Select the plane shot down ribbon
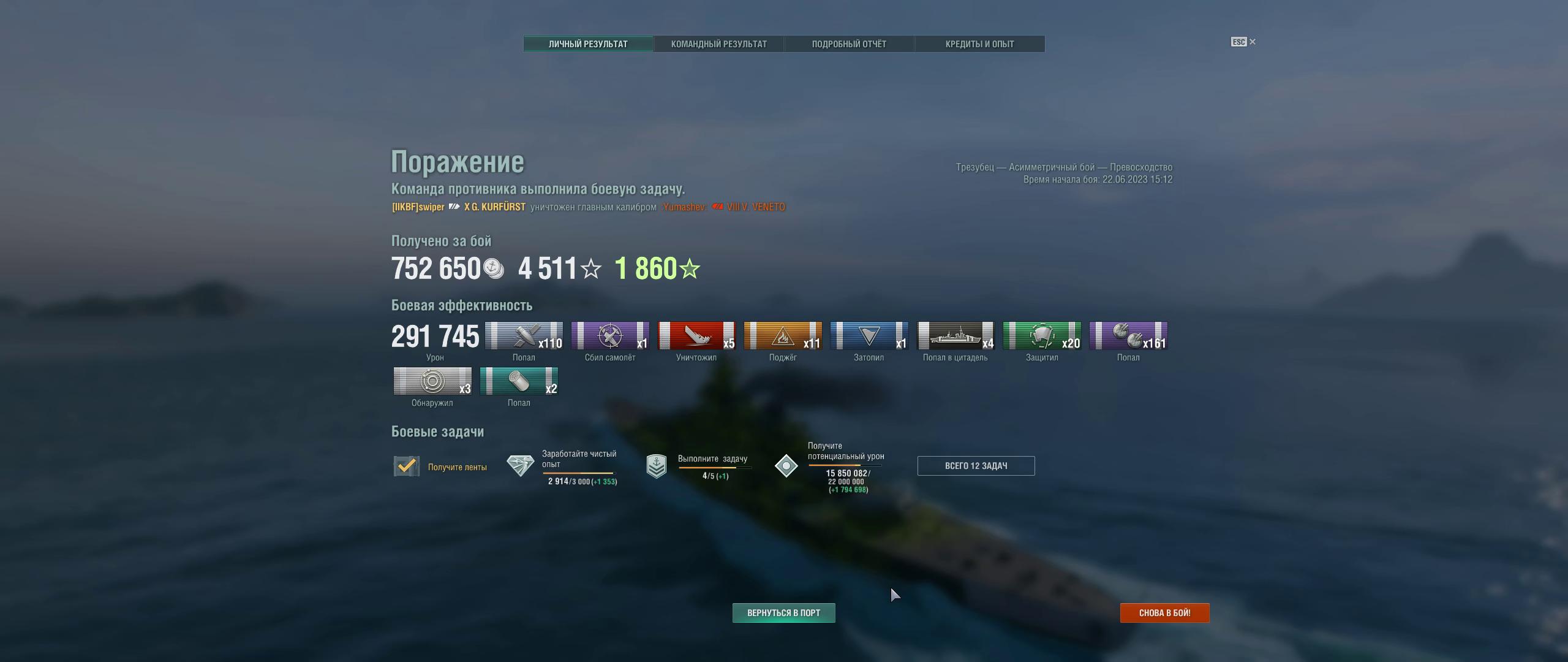 point(610,336)
